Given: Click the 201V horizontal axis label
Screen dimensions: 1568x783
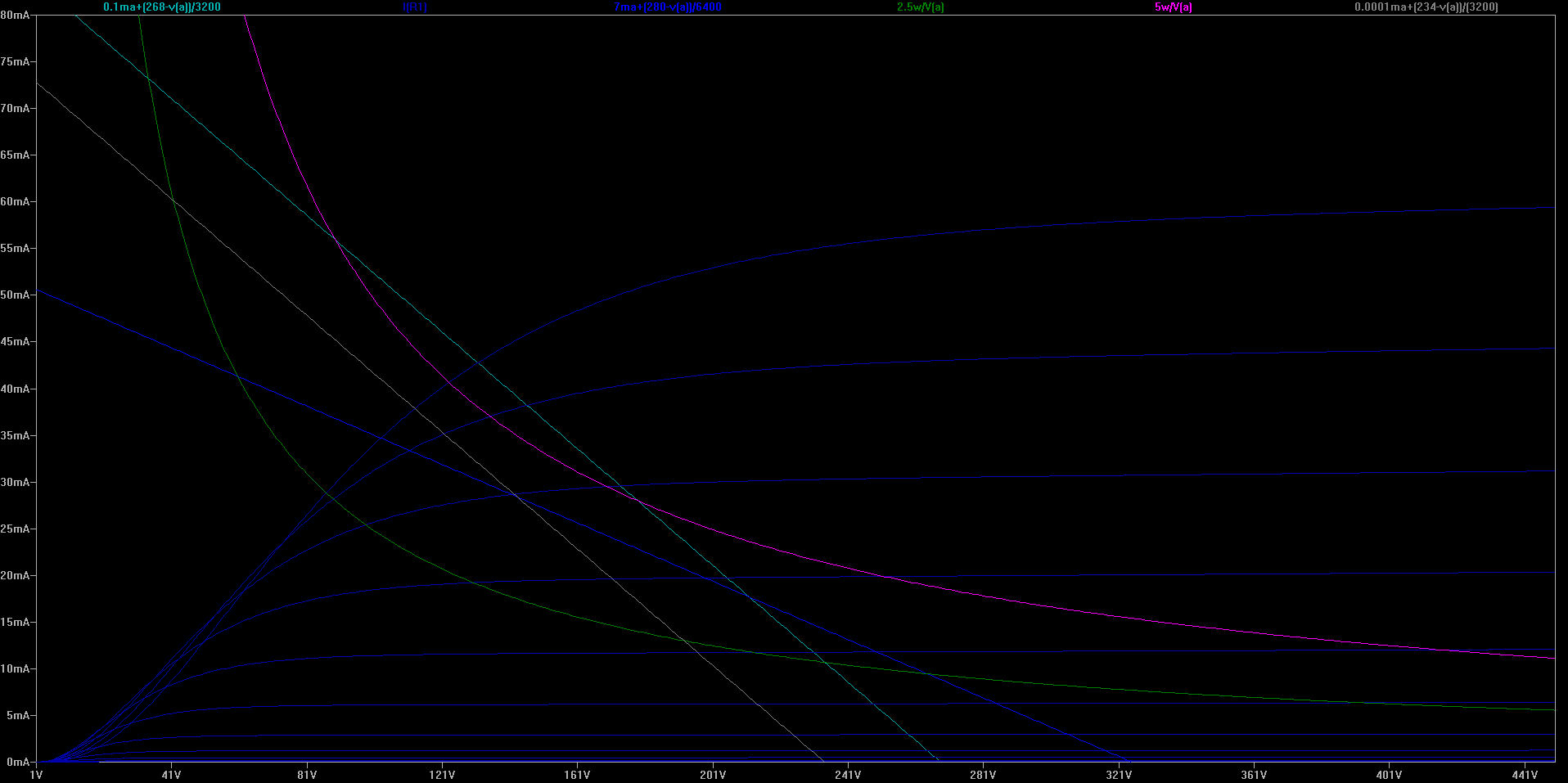Looking at the screenshot, I should (713, 774).
